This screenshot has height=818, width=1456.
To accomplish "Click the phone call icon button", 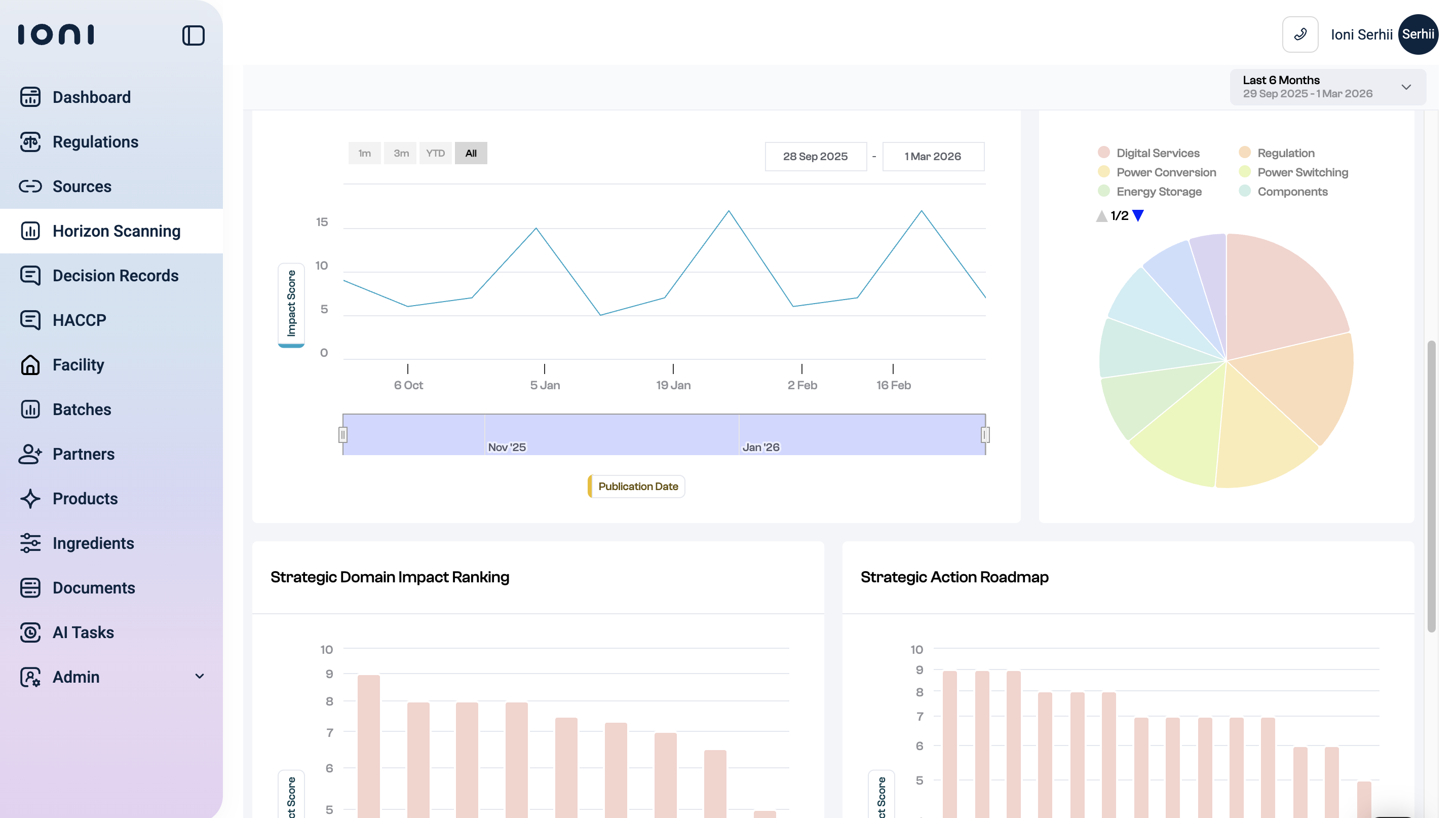I will [x=1300, y=34].
